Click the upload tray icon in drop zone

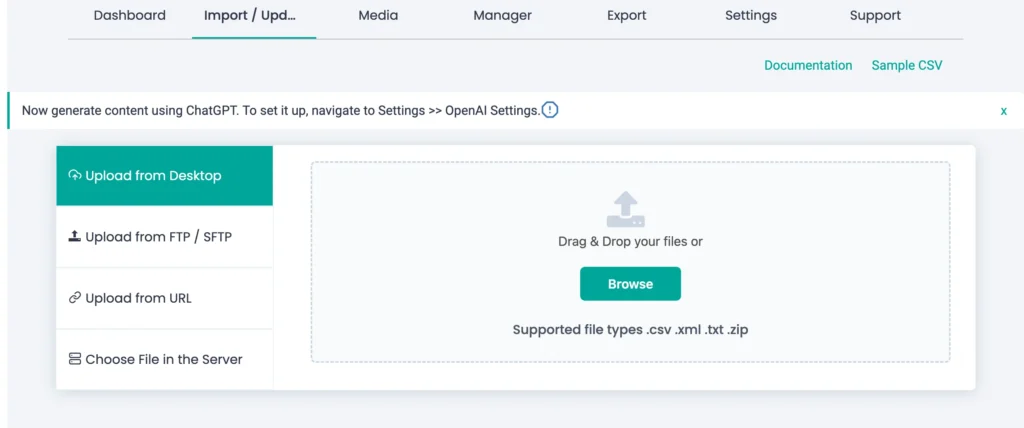(x=626, y=210)
